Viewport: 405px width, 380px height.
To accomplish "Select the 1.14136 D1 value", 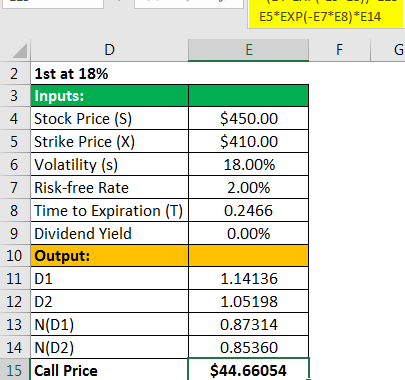I will (249, 278).
